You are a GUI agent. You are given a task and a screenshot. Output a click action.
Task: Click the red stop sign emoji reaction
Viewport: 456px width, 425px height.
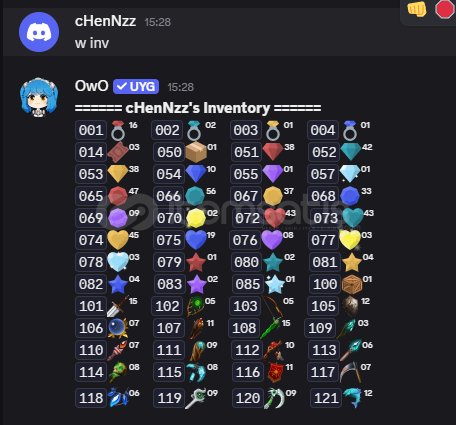point(445,9)
